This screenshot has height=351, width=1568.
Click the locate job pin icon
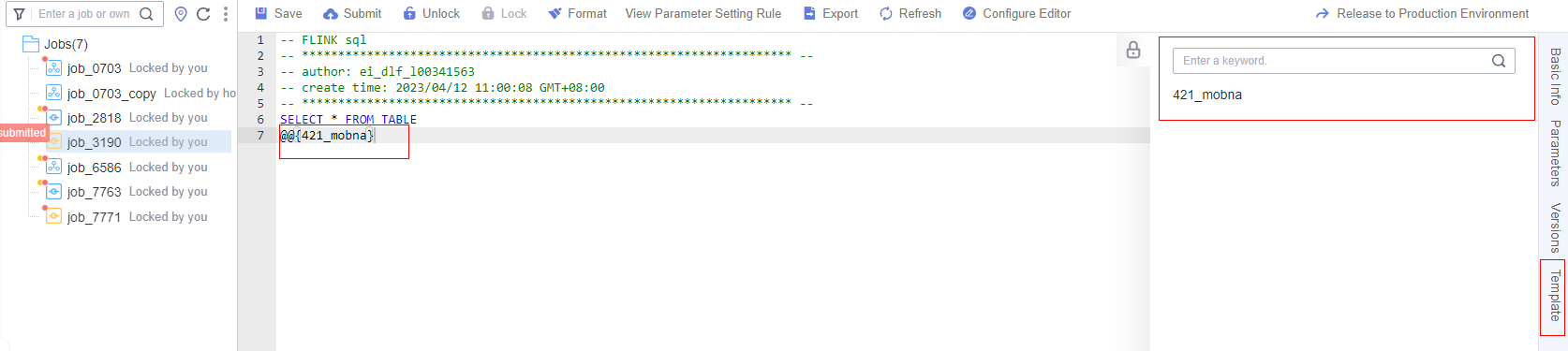[181, 14]
